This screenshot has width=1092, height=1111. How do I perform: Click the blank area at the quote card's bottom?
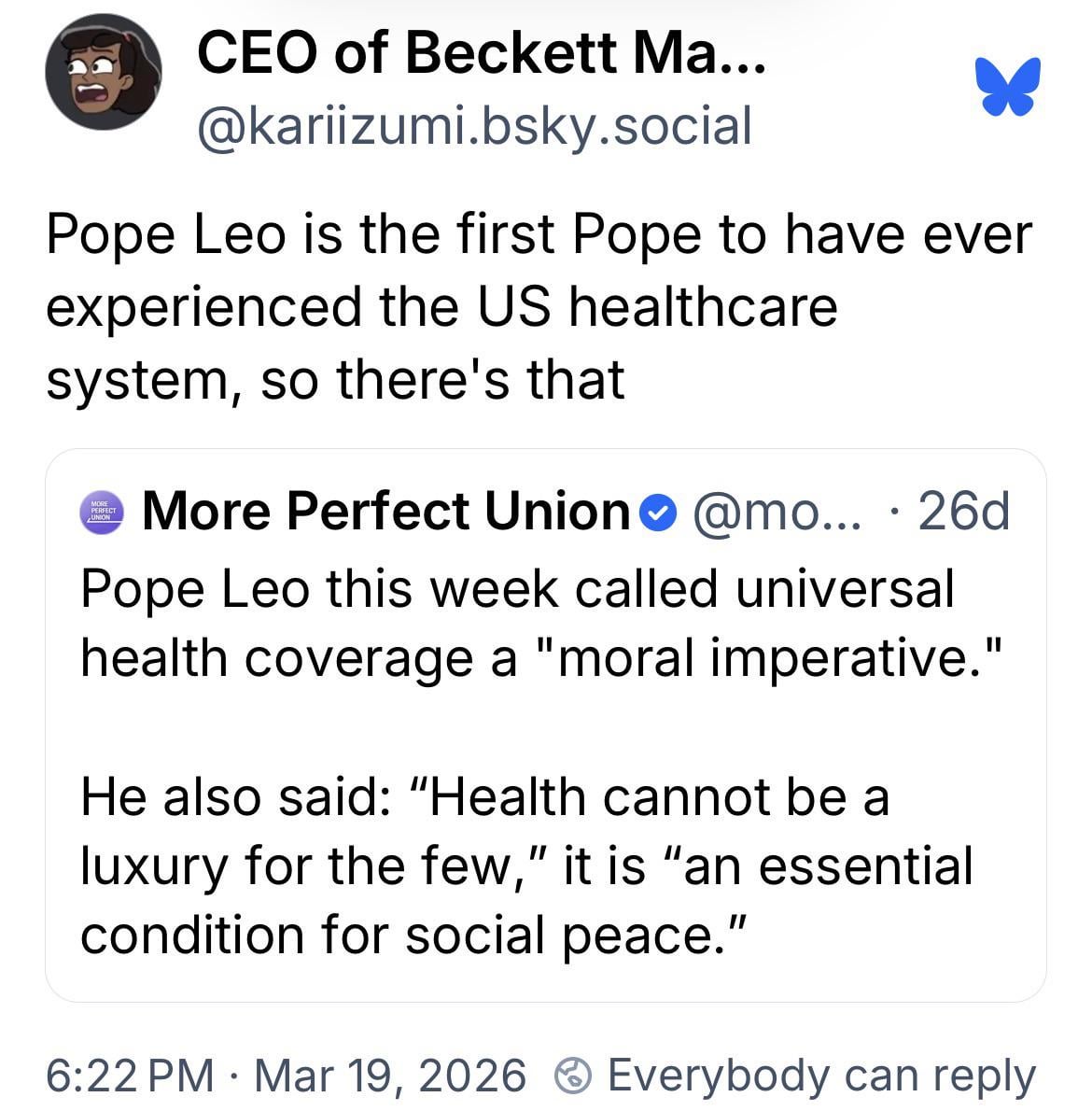[x=545, y=980]
